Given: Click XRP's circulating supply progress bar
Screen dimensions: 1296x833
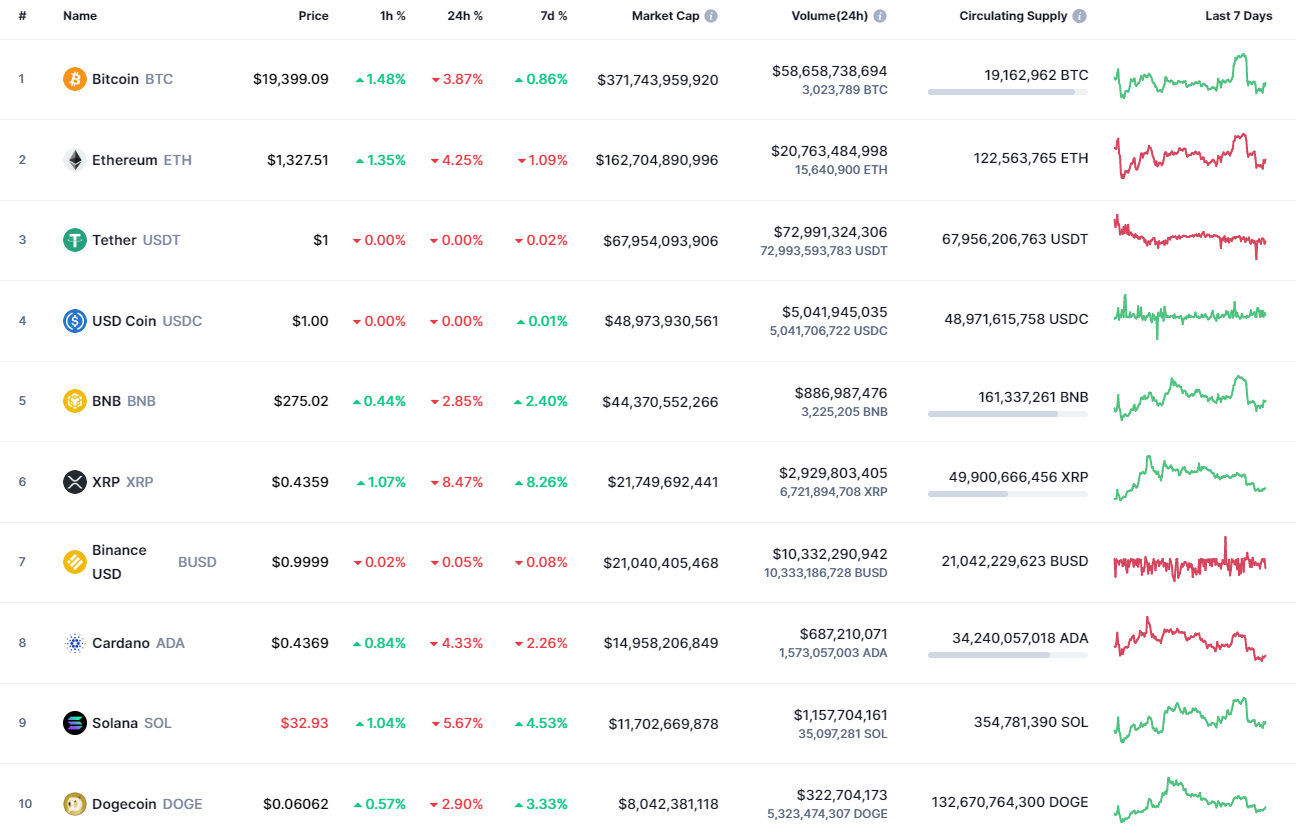Looking at the screenshot, I should coord(1008,492).
